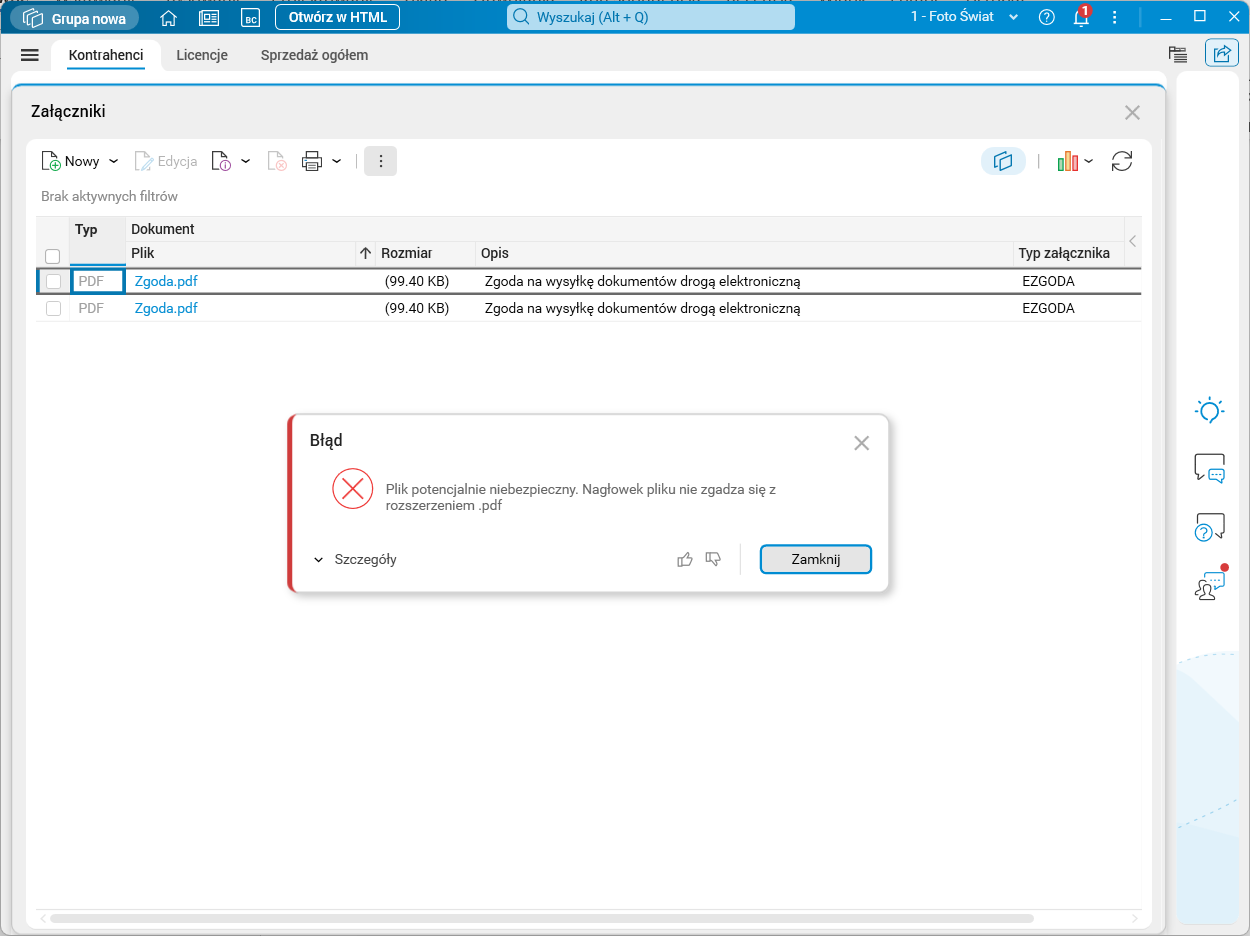1250x936 pixels.
Task: Open the help chat sidebar icon
Action: point(1210,527)
